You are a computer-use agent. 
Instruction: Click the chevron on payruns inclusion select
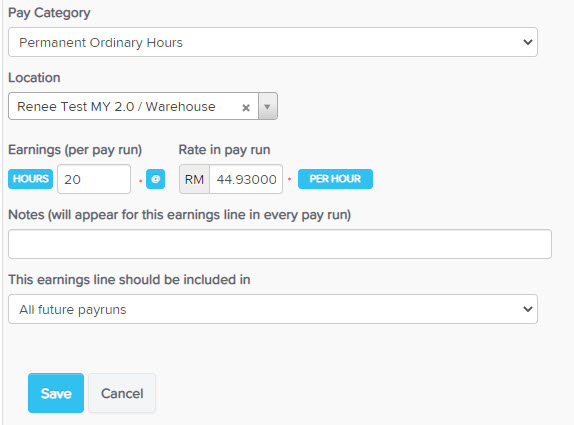coord(528,309)
